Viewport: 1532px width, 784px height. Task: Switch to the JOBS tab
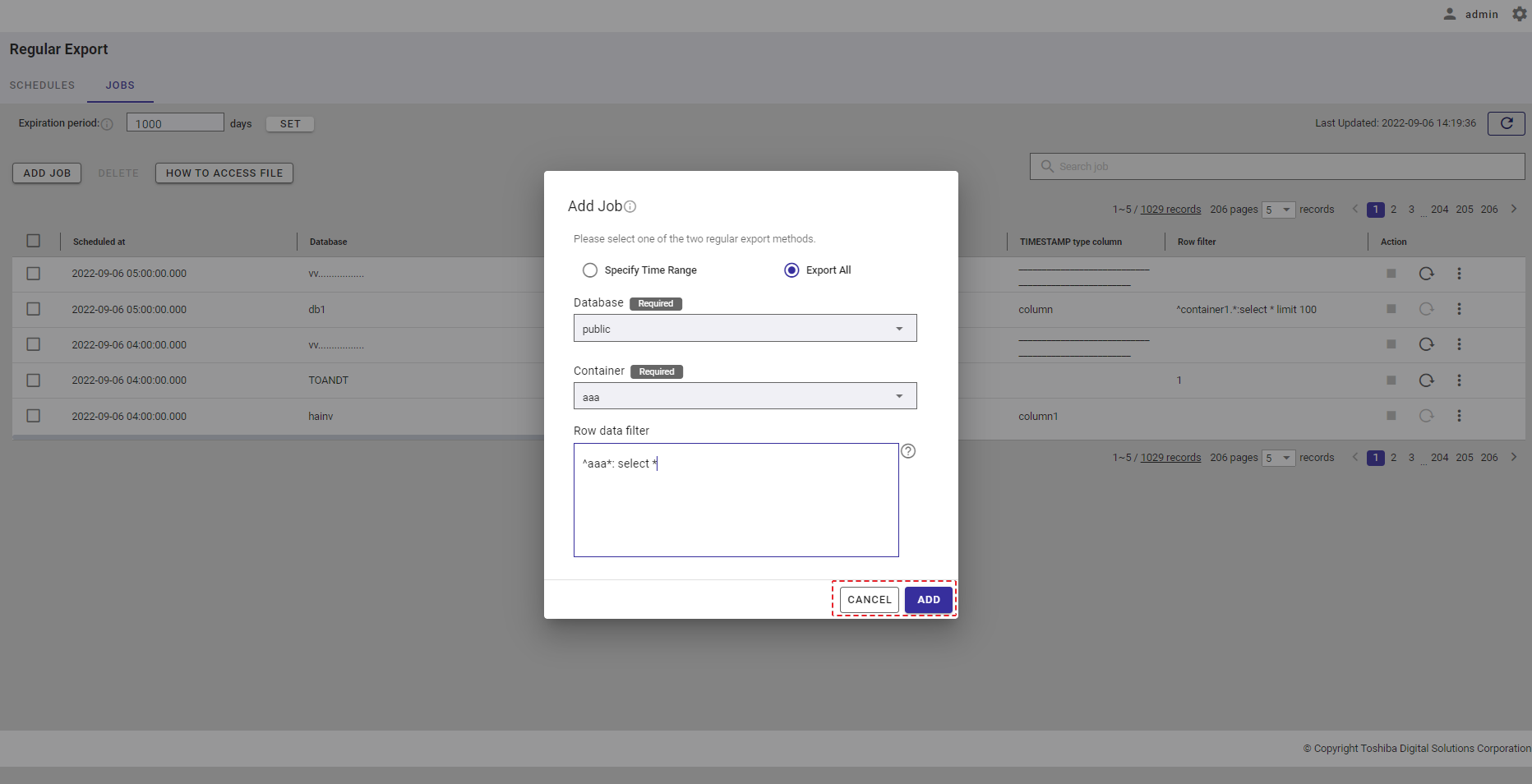(120, 85)
